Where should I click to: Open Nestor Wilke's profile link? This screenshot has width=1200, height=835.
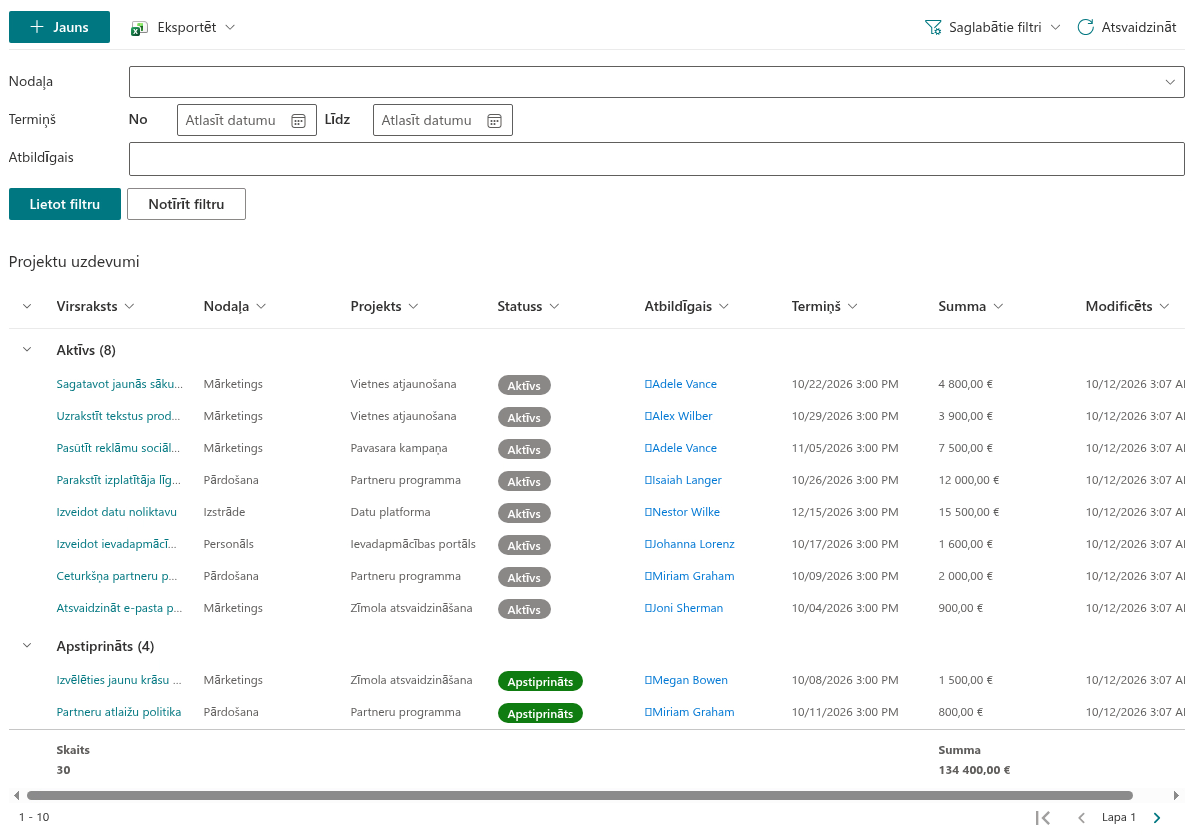coord(682,512)
